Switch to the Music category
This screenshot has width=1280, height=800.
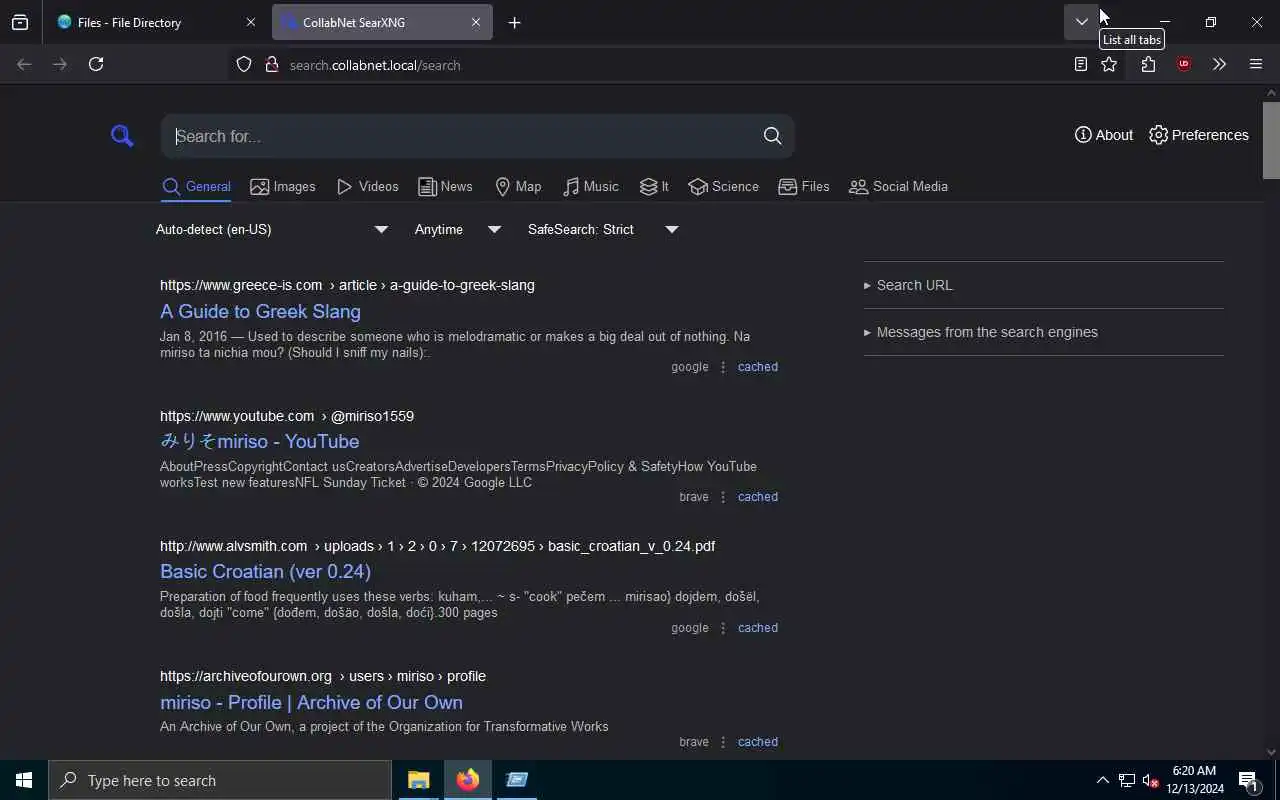point(590,186)
